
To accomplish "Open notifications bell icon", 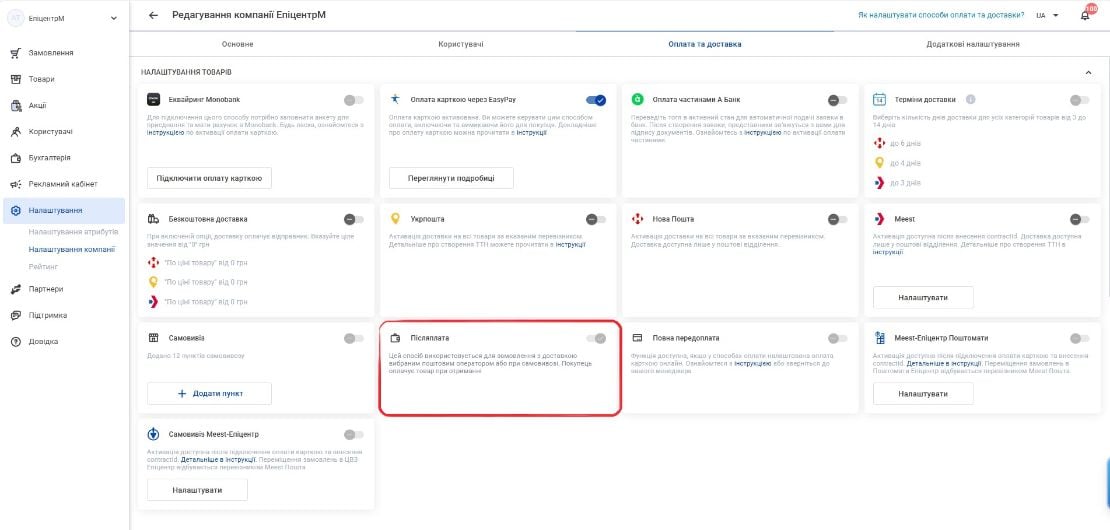I will pos(1085,16).
